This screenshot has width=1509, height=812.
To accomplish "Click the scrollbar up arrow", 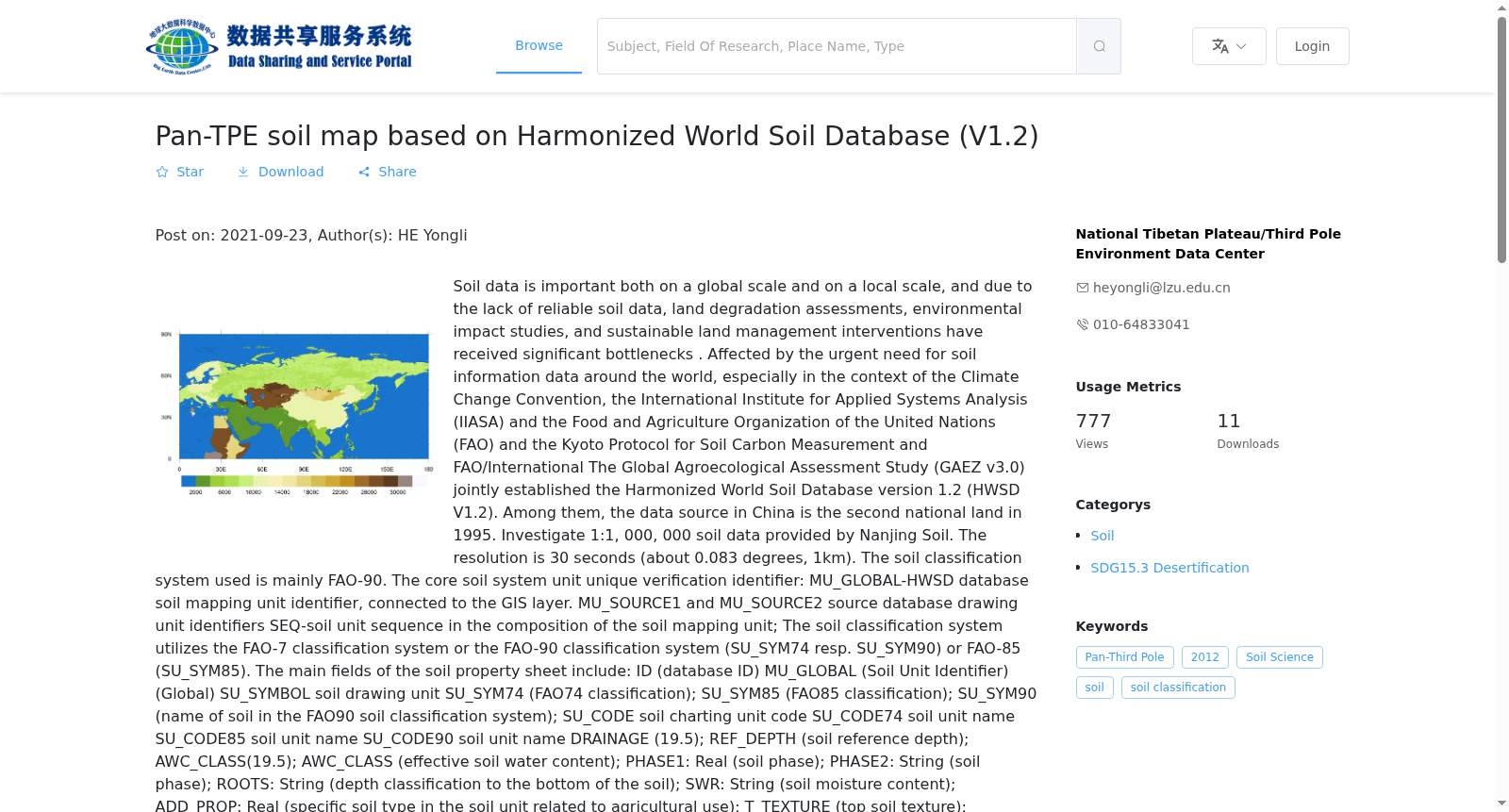I will tap(1501, 8).
